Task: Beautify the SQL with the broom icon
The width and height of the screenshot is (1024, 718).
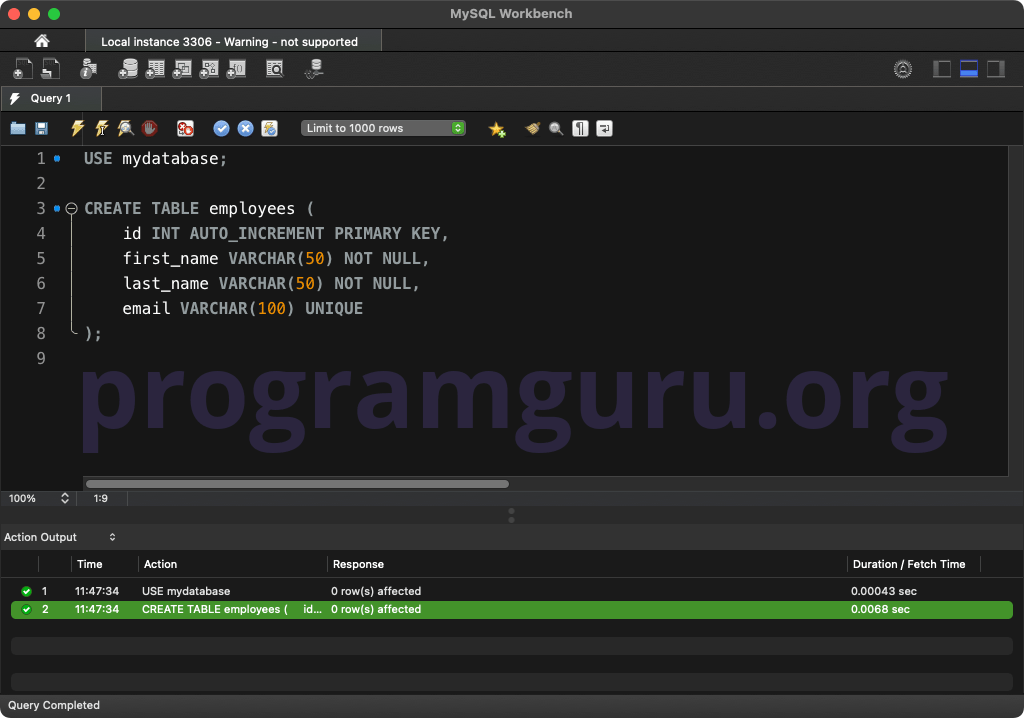Action: coord(532,128)
